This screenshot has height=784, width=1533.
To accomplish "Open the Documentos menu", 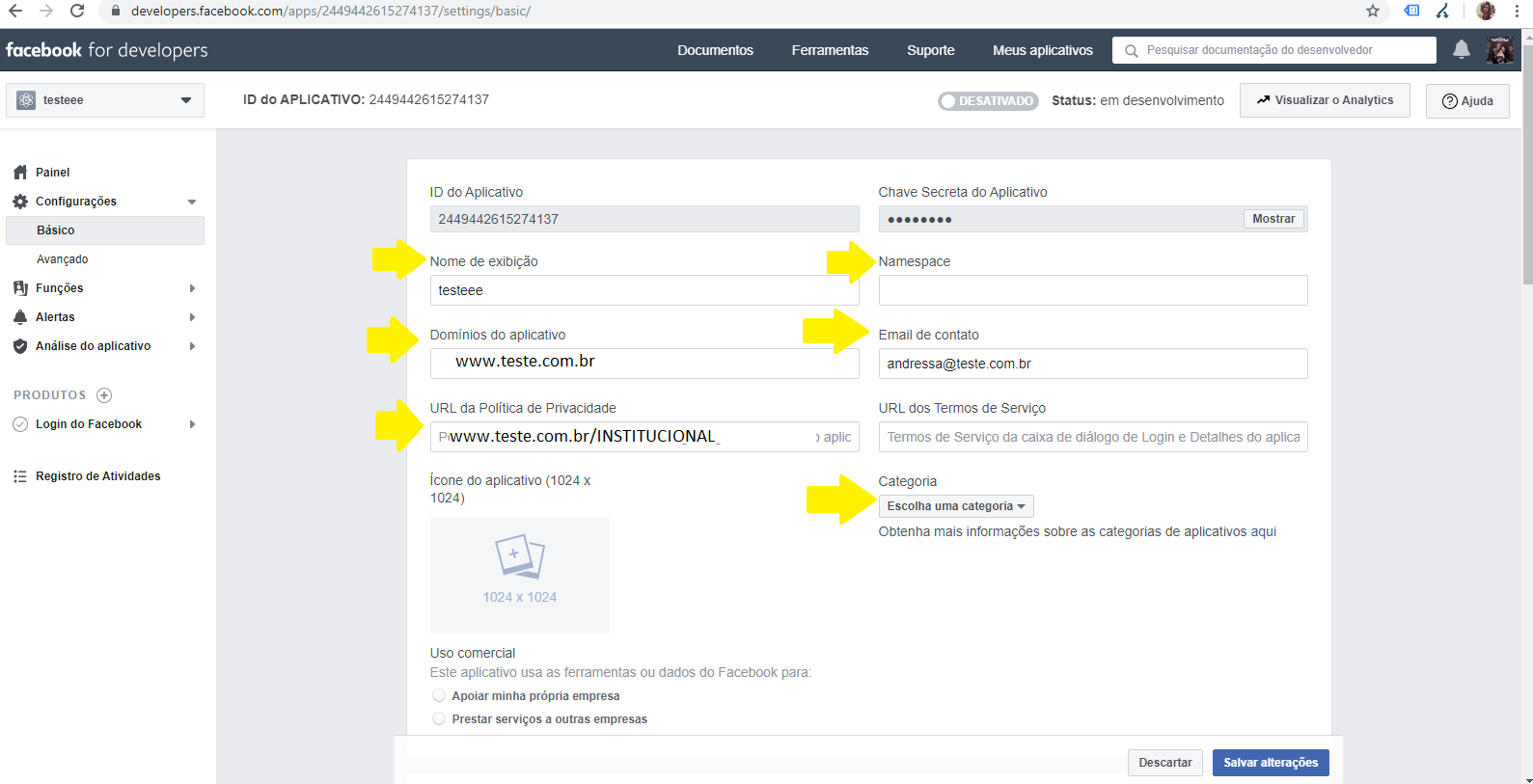I will (715, 50).
